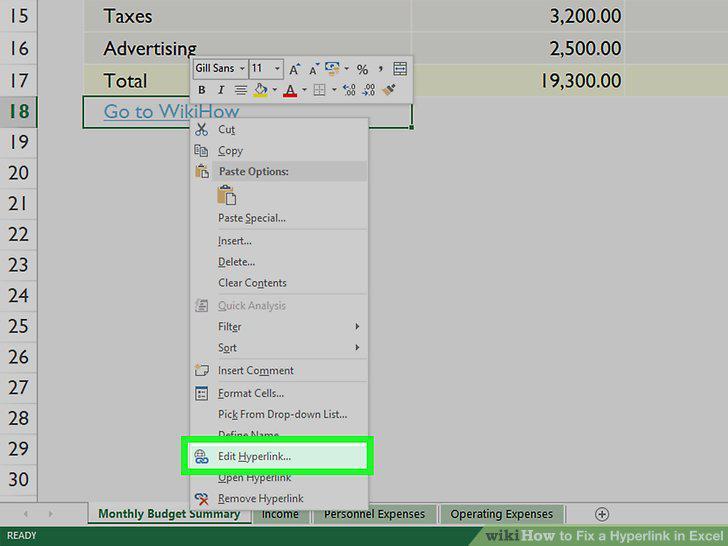The width and height of the screenshot is (728, 546).
Task: Click the Copy pages icon
Action: [201, 150]
